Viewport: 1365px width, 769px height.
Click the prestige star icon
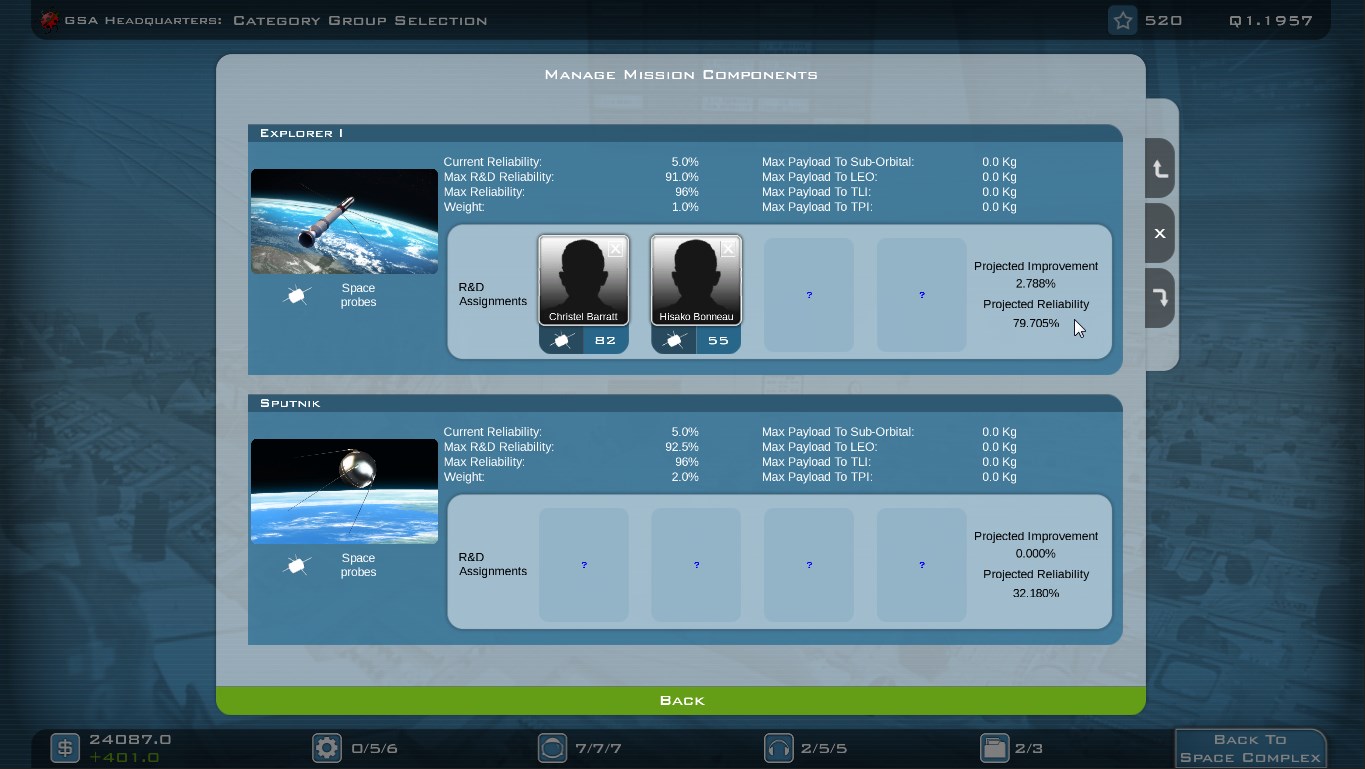coord(1123,21)
